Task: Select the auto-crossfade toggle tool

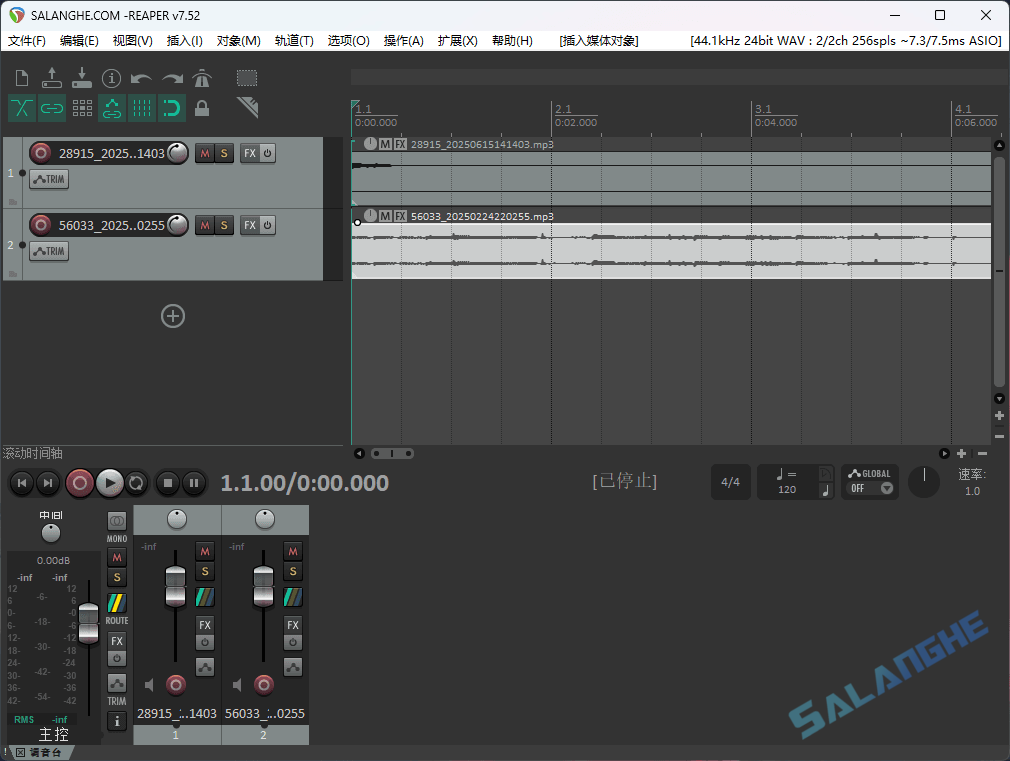Action: [21, 107]
